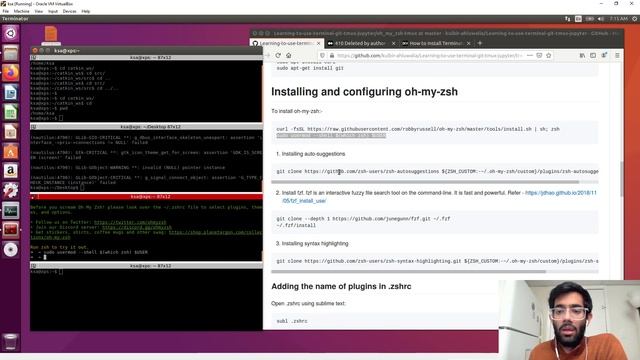Launch Firefox from the Ubuntu dock
The height and width of the screenshot is (360, 640).
[x=10, y=73]
